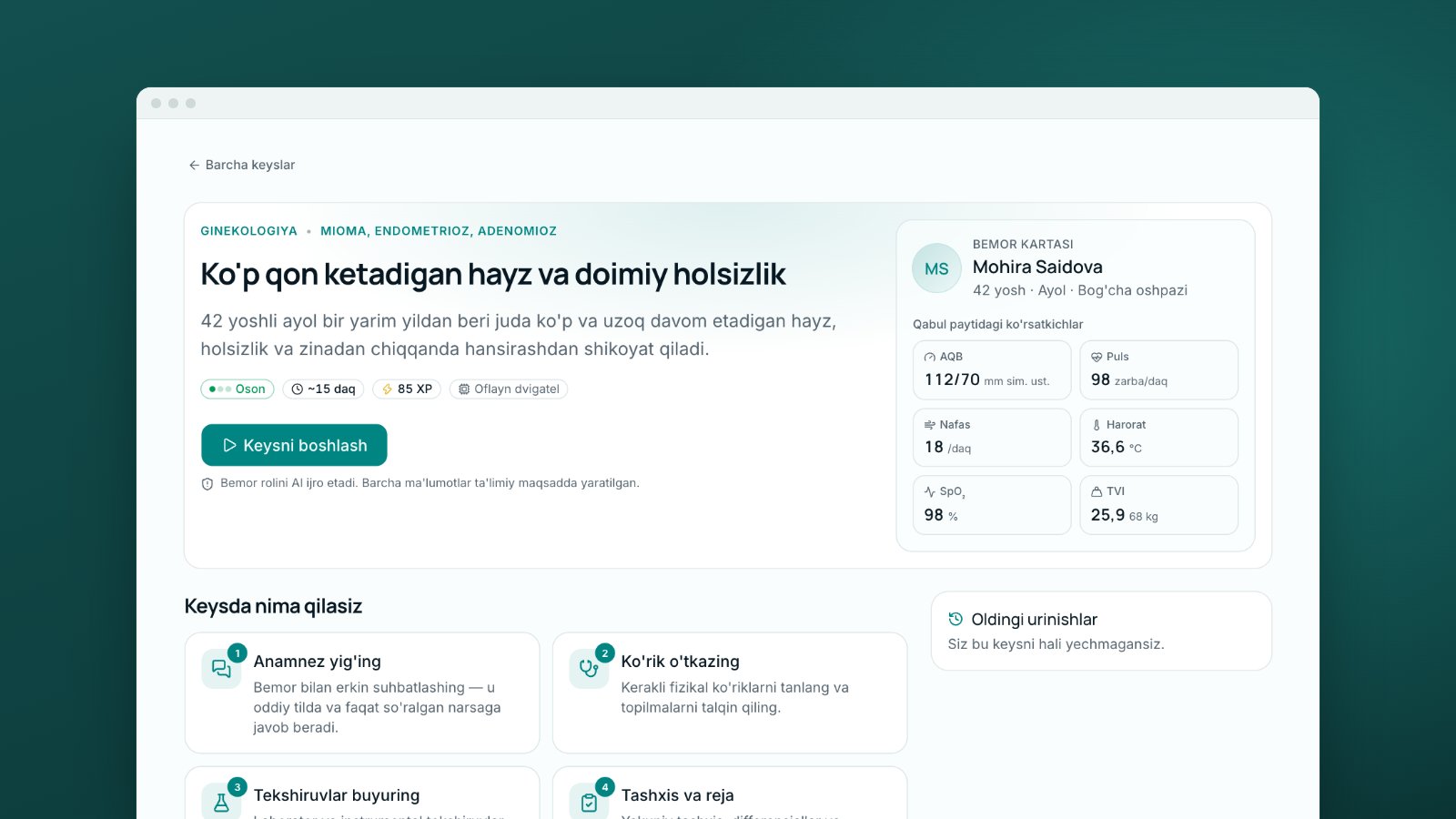Open the Anamnez yig'ing step card

click(x=362, y=693)
